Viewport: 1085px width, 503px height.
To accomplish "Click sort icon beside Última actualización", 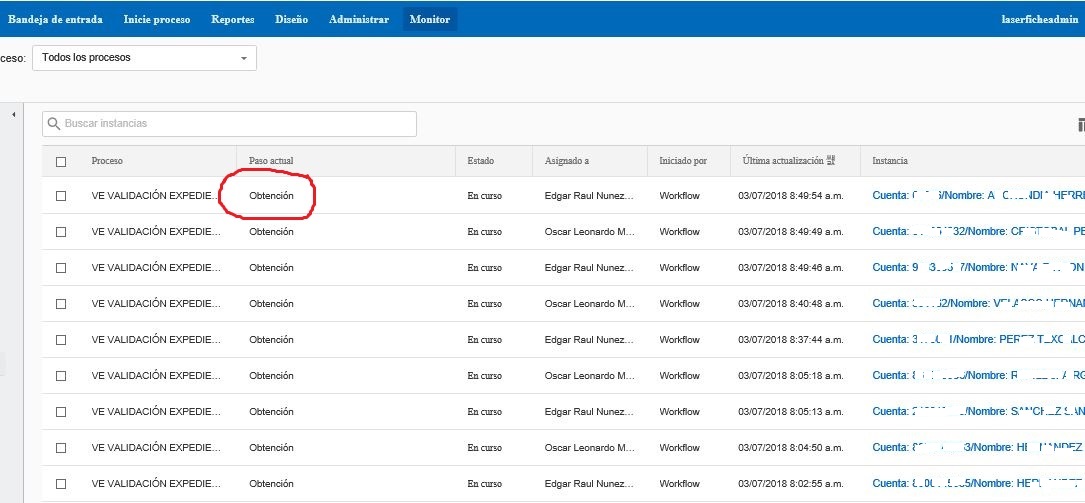I will click(832, 160).
